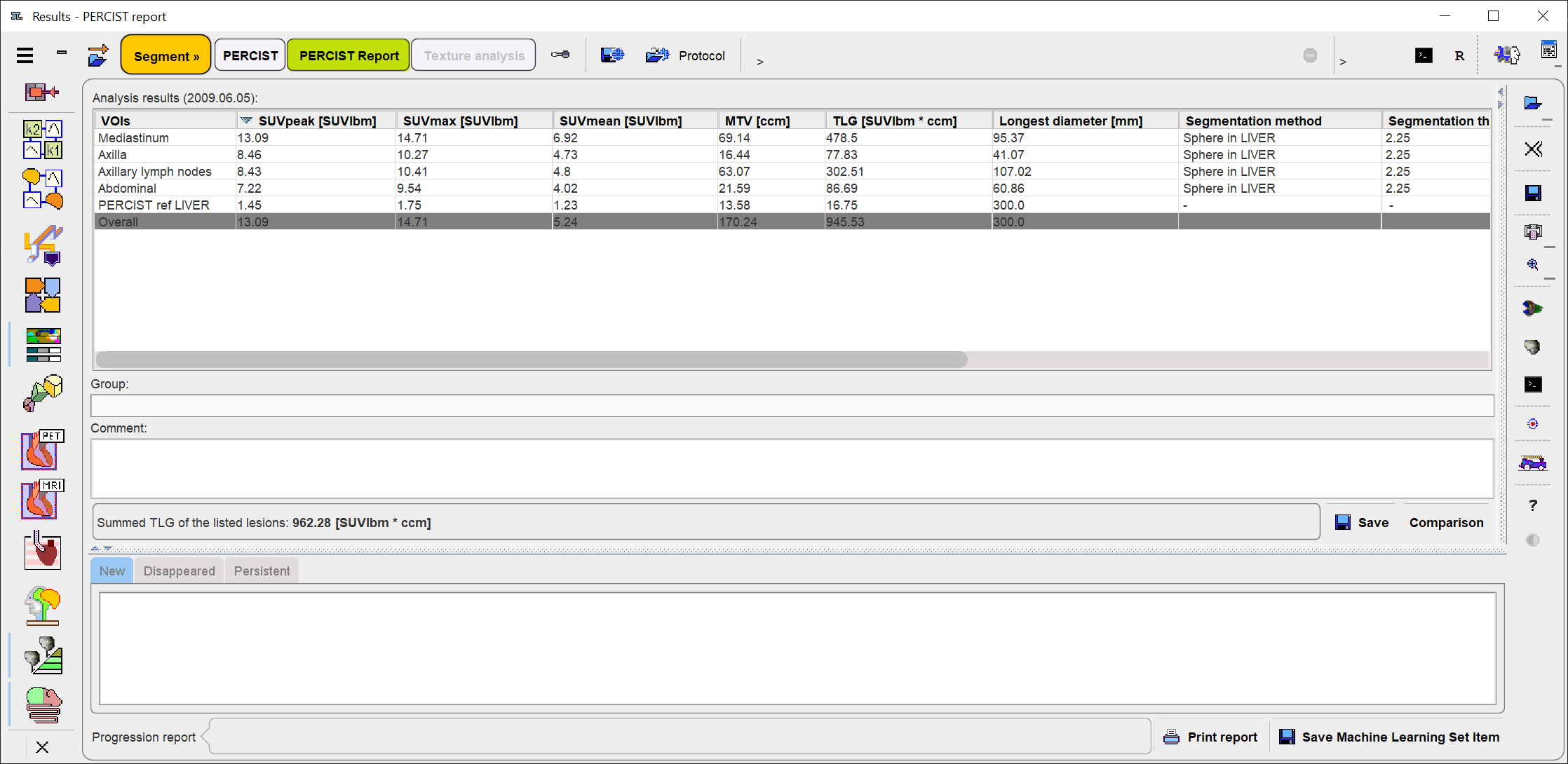Open the heart flow analysis tool icon
This screenshot has width=1568, height=764.
click(x=43, y=550)
